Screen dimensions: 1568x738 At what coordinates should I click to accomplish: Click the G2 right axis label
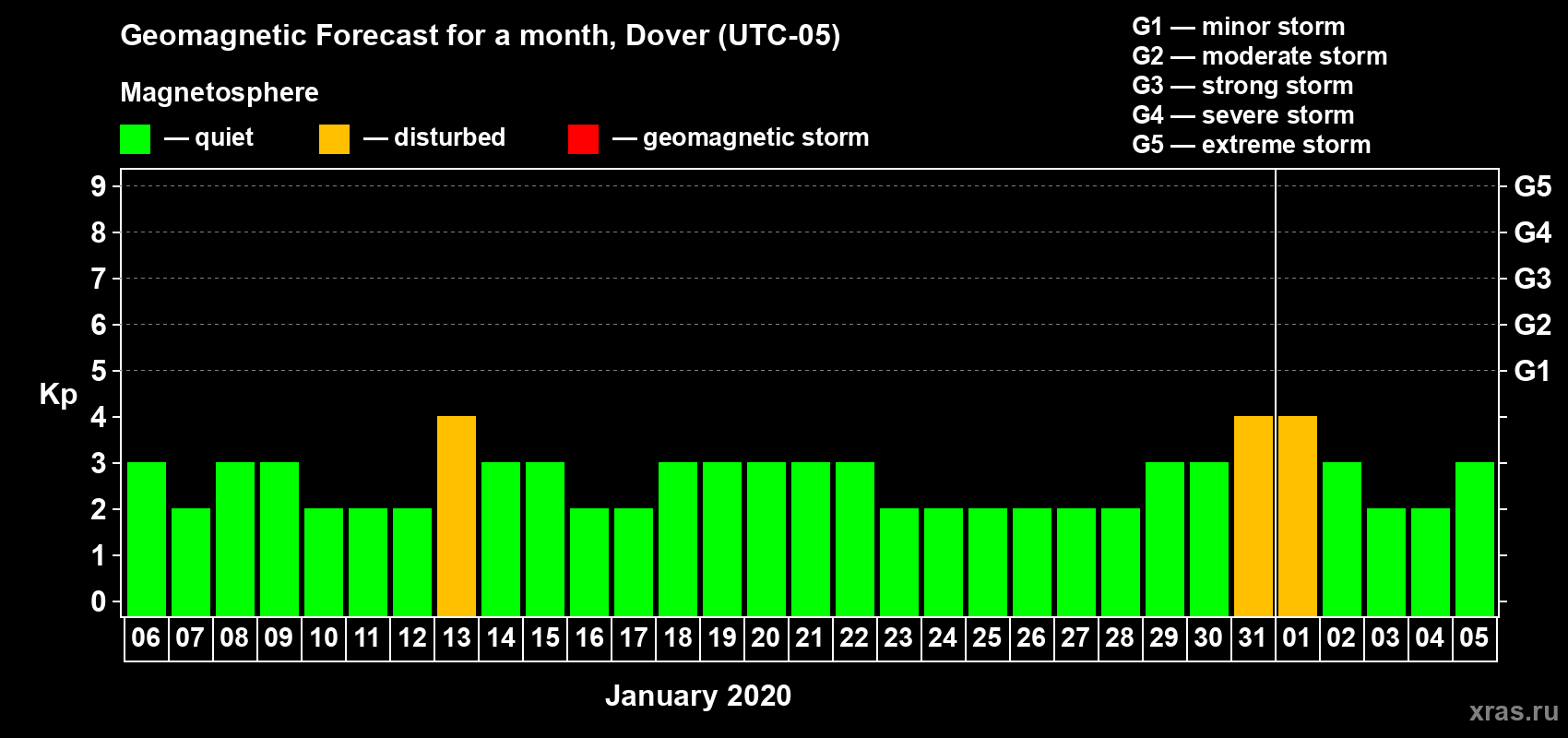1533,325
